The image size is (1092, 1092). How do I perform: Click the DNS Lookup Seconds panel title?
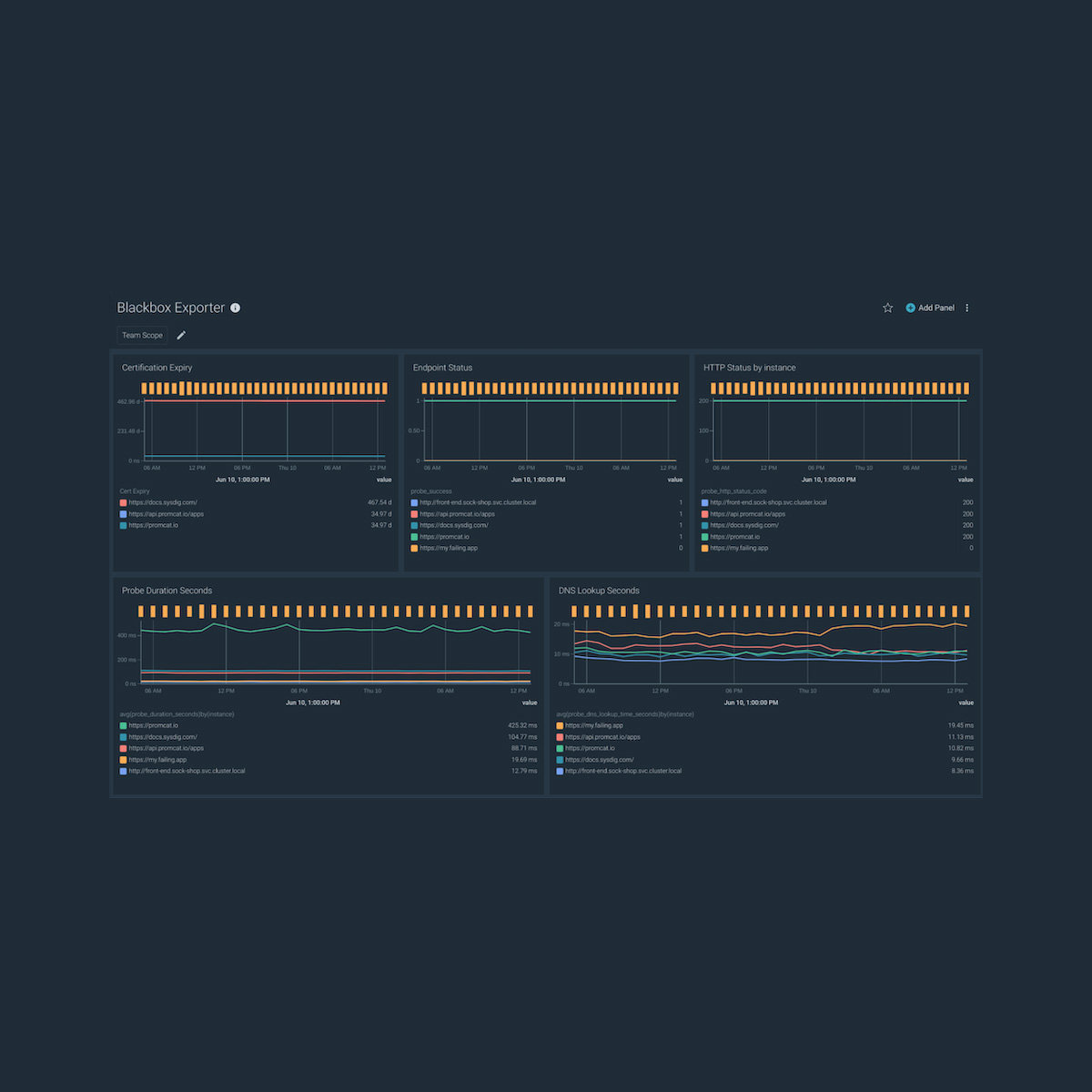pyautogui.click(x=599, y=591)
